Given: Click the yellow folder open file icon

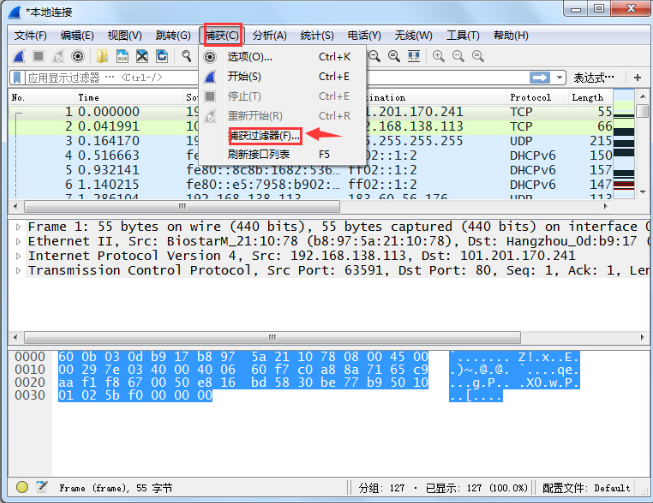Looking at the screenshot, I should coord(102,56).
